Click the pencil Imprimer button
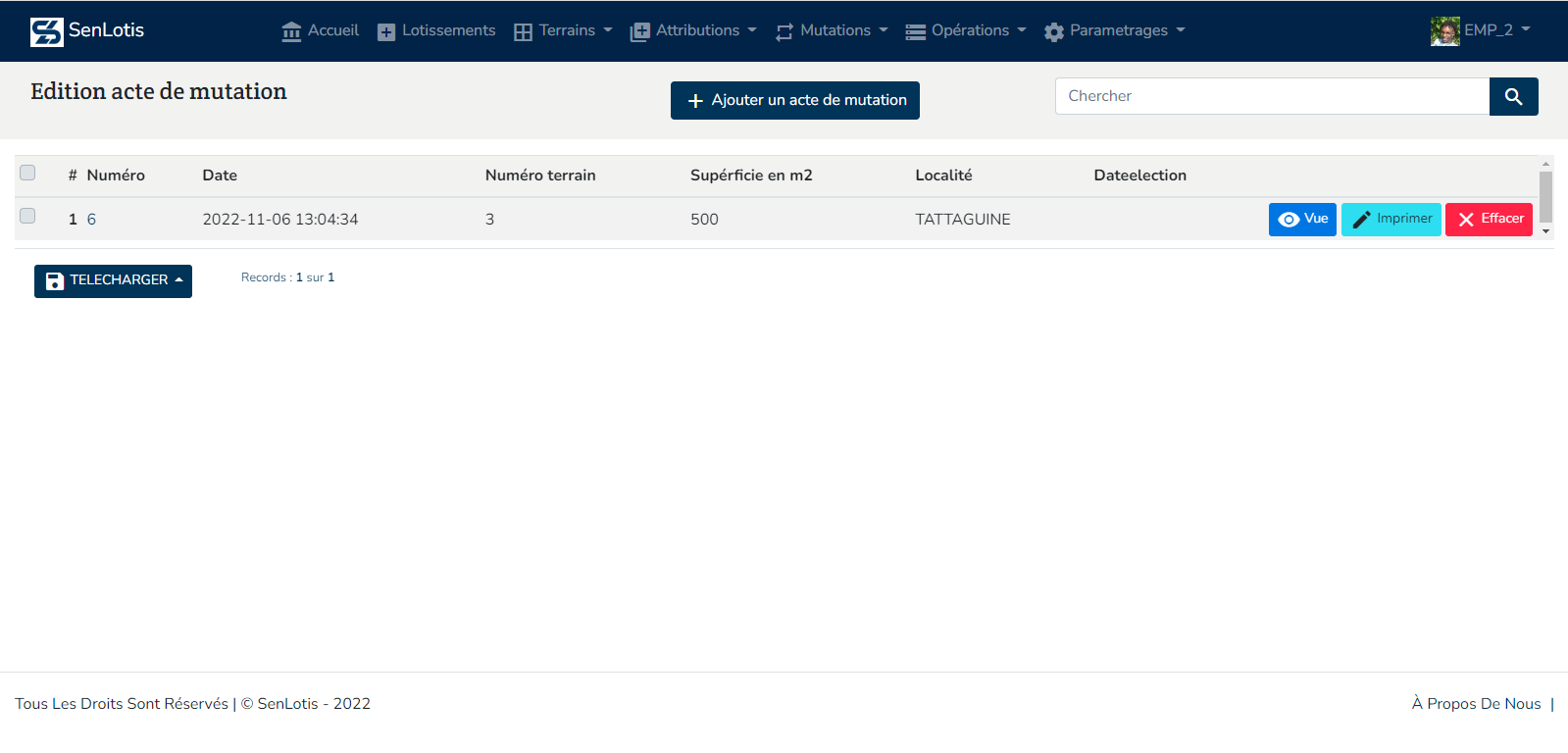This screenshot has height=753, width=1568. click(x=1391, y=219)
